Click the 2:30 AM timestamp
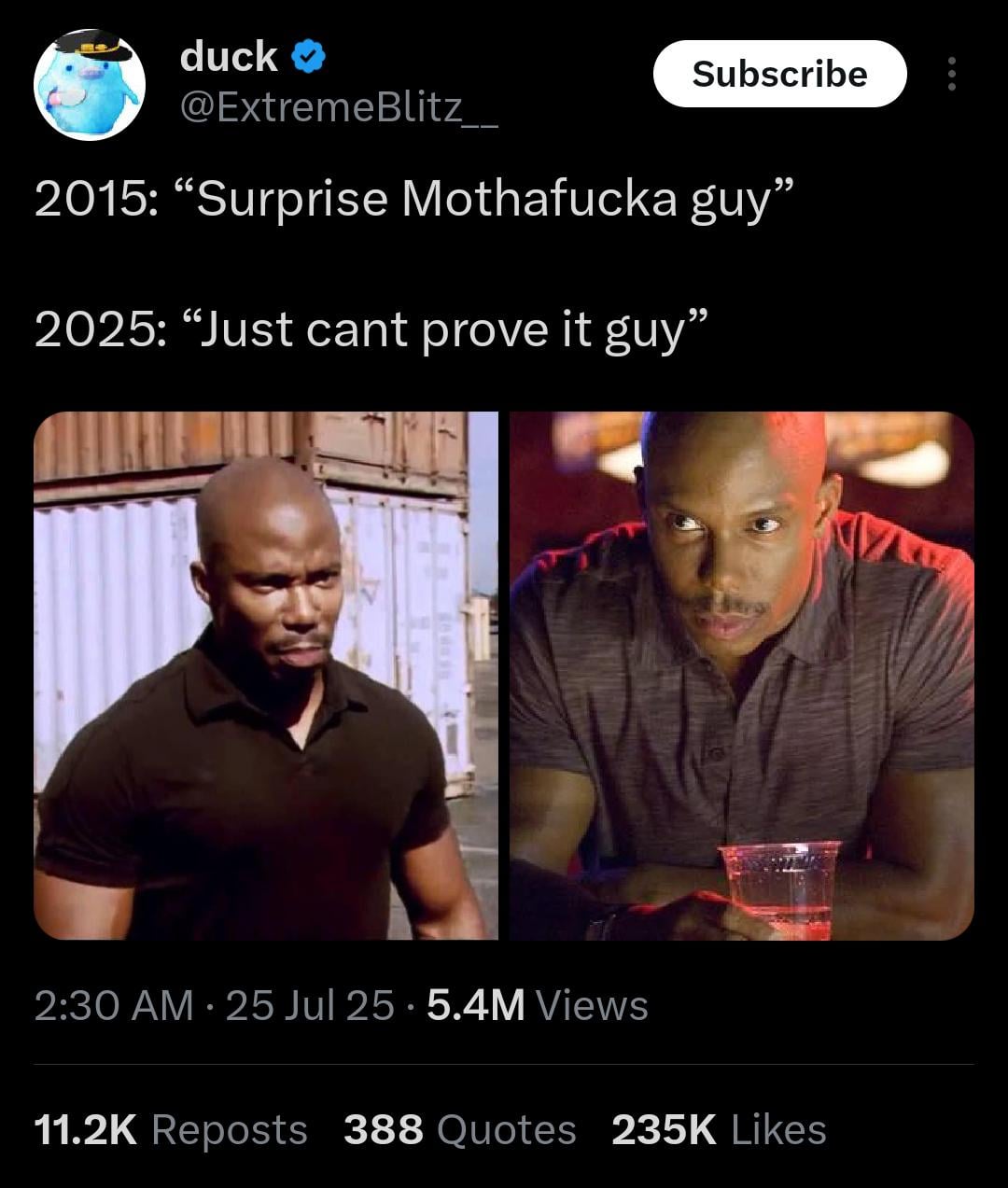 (114, 1005)
